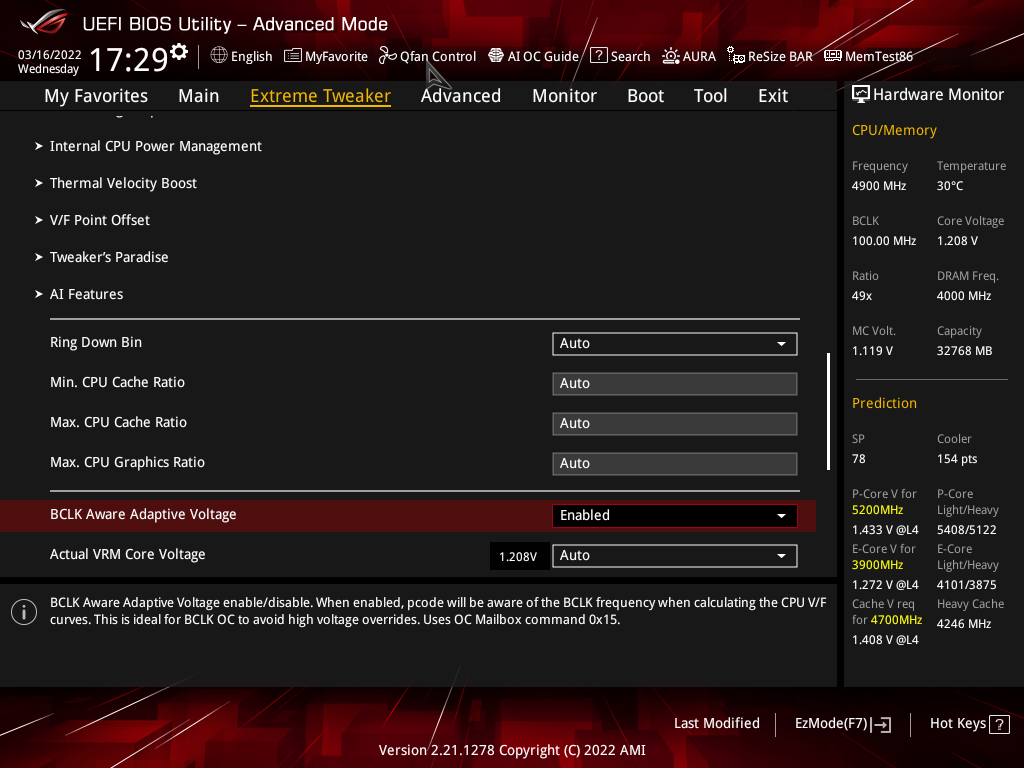Click the Cooler 154 pts value
1024x768 pixels.
957,459
